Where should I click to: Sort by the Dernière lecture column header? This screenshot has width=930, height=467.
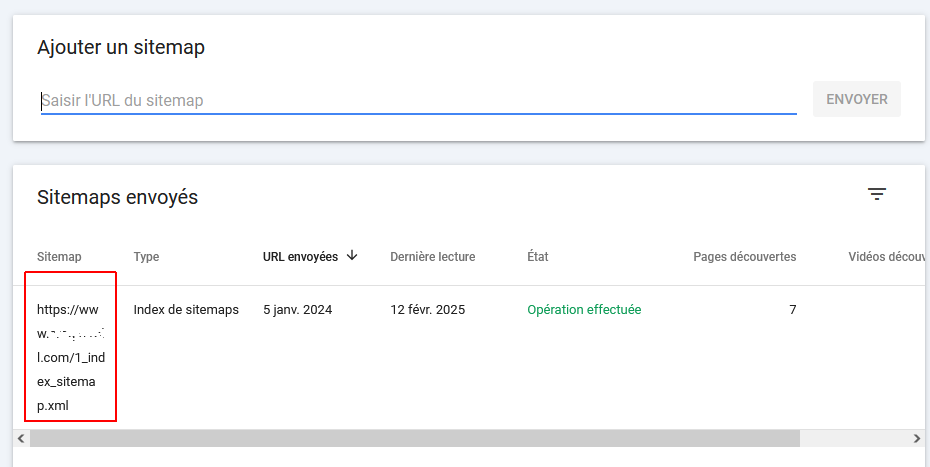[432, 257]
